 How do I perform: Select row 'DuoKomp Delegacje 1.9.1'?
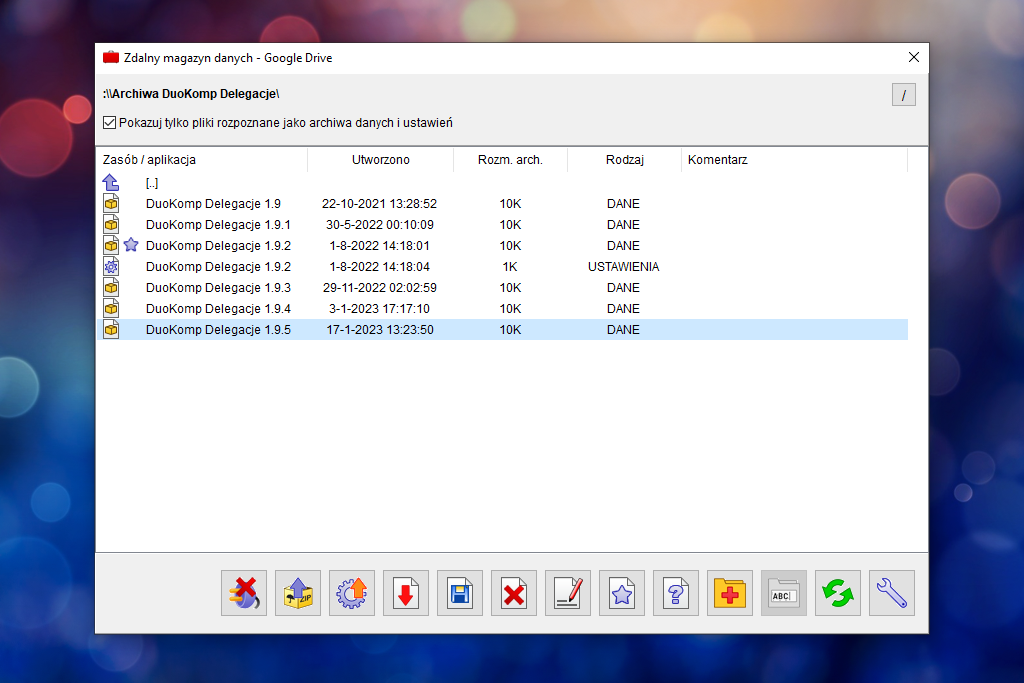[502, 225]
